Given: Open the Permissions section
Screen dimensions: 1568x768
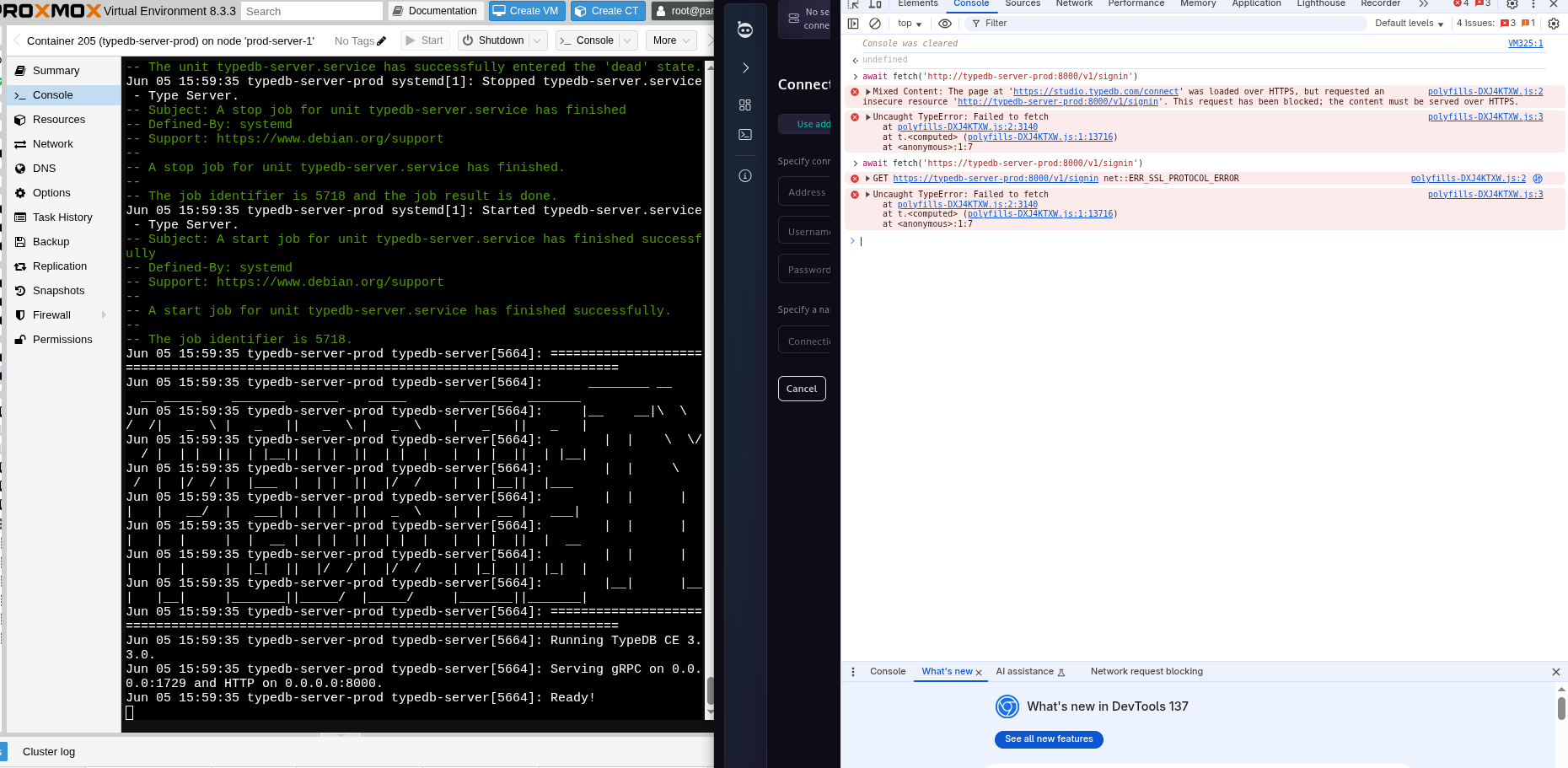Looking at the screenshot, I should click(62, 340).
